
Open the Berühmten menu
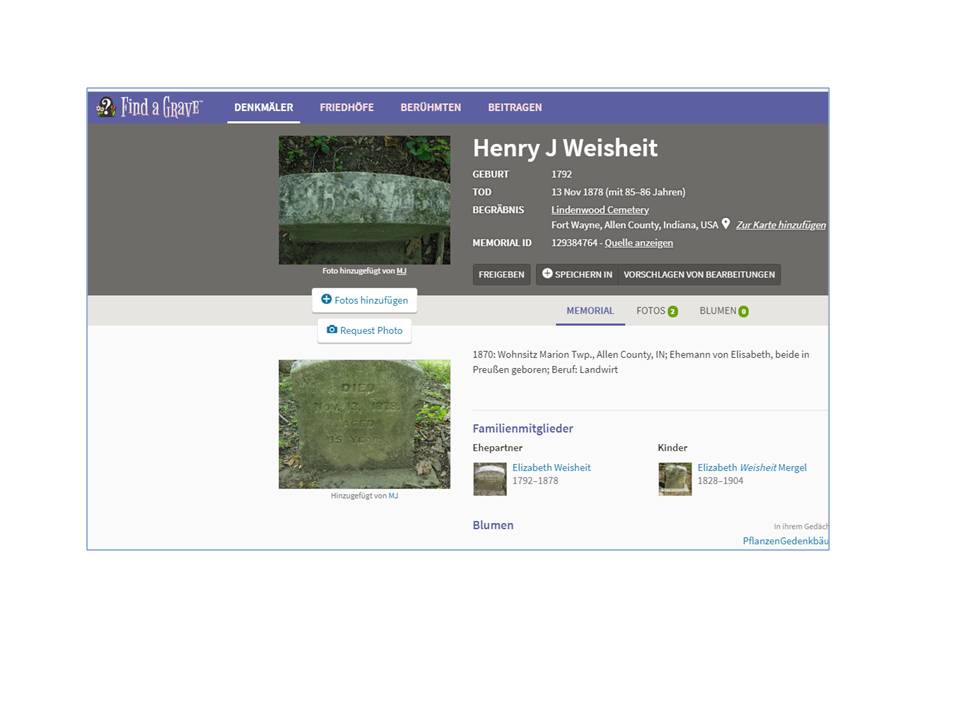(430, 107)
